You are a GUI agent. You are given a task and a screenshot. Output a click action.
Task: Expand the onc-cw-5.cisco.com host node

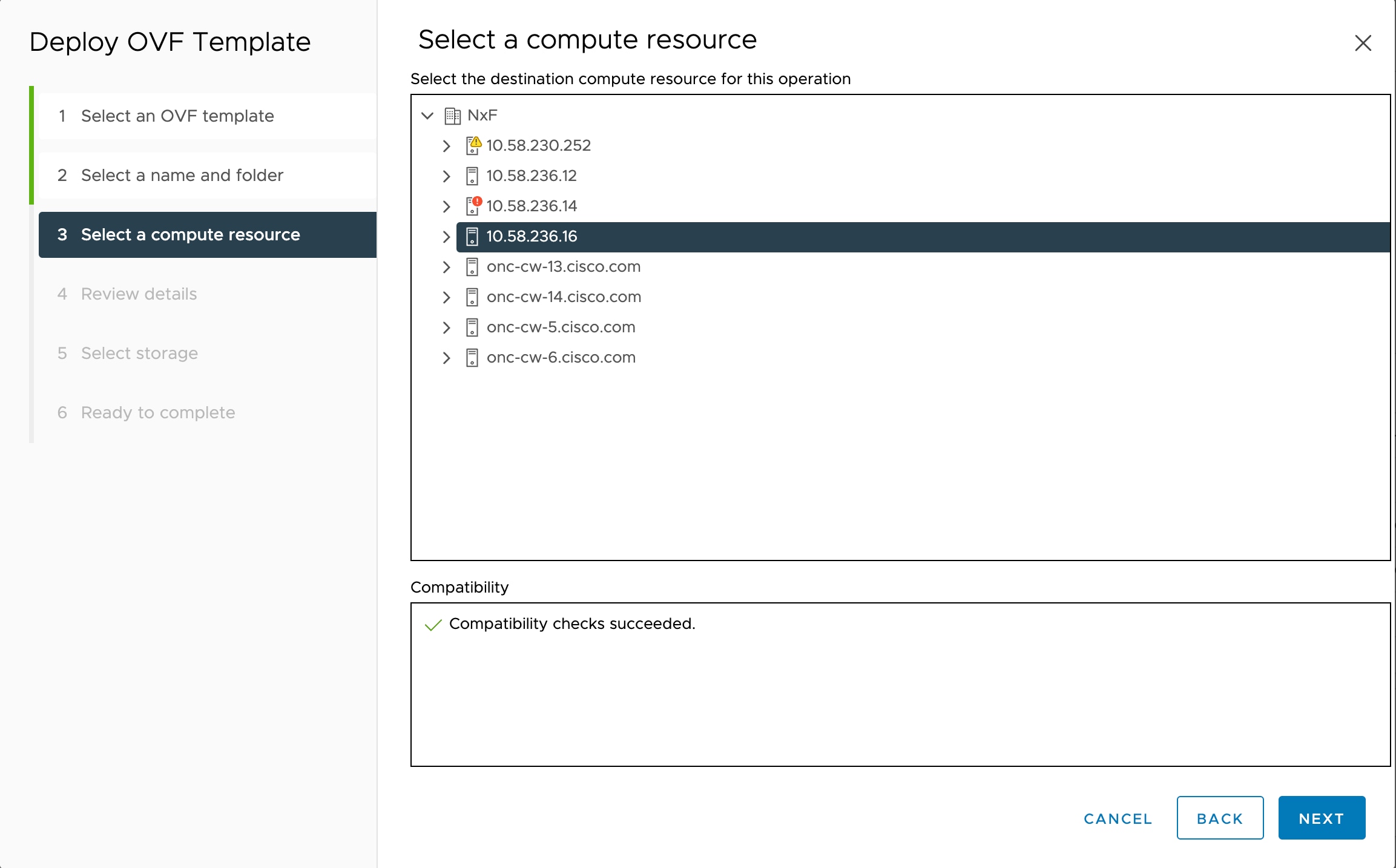[447, 327]
